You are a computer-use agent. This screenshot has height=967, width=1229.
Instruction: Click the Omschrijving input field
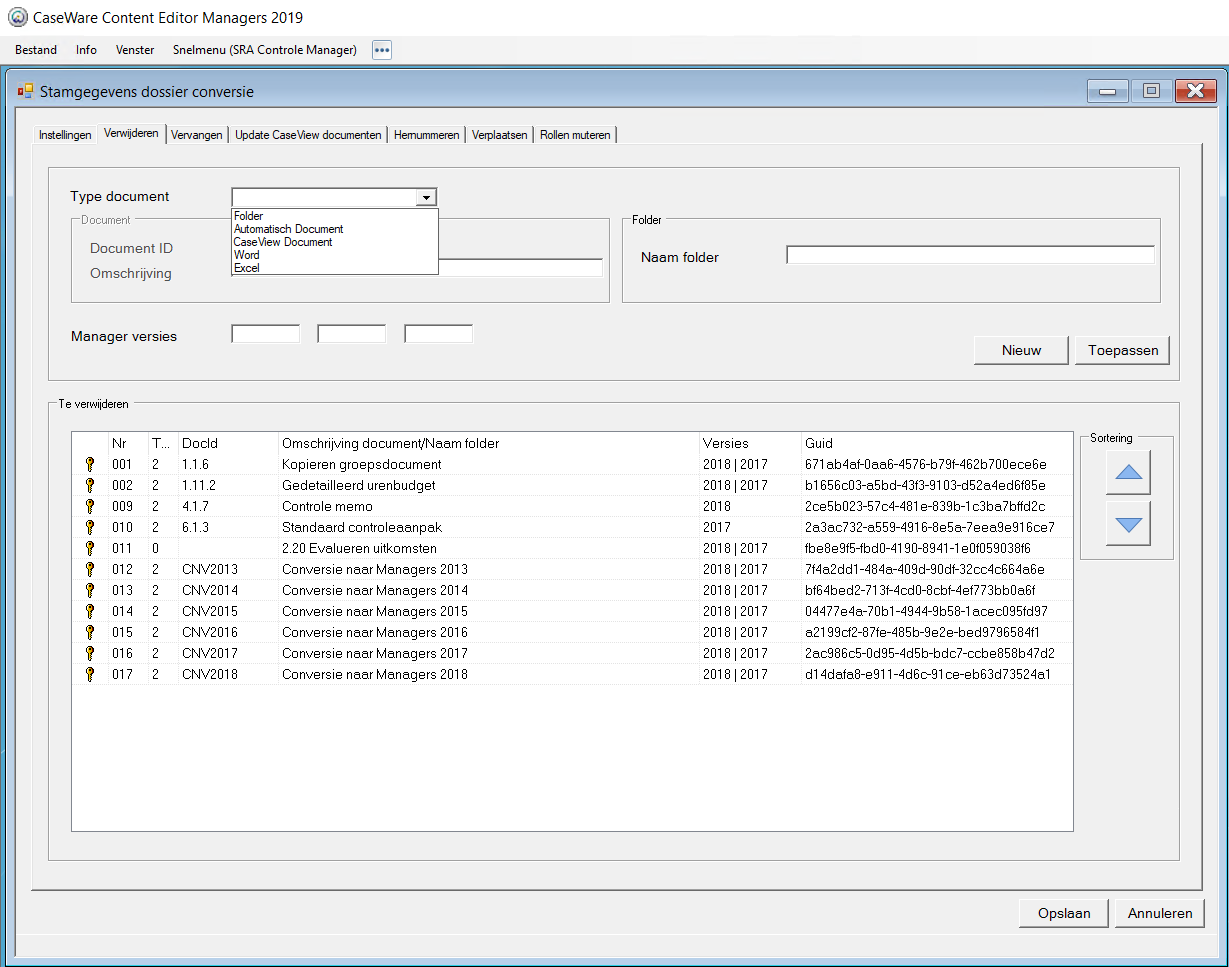(x=521, y=268)
